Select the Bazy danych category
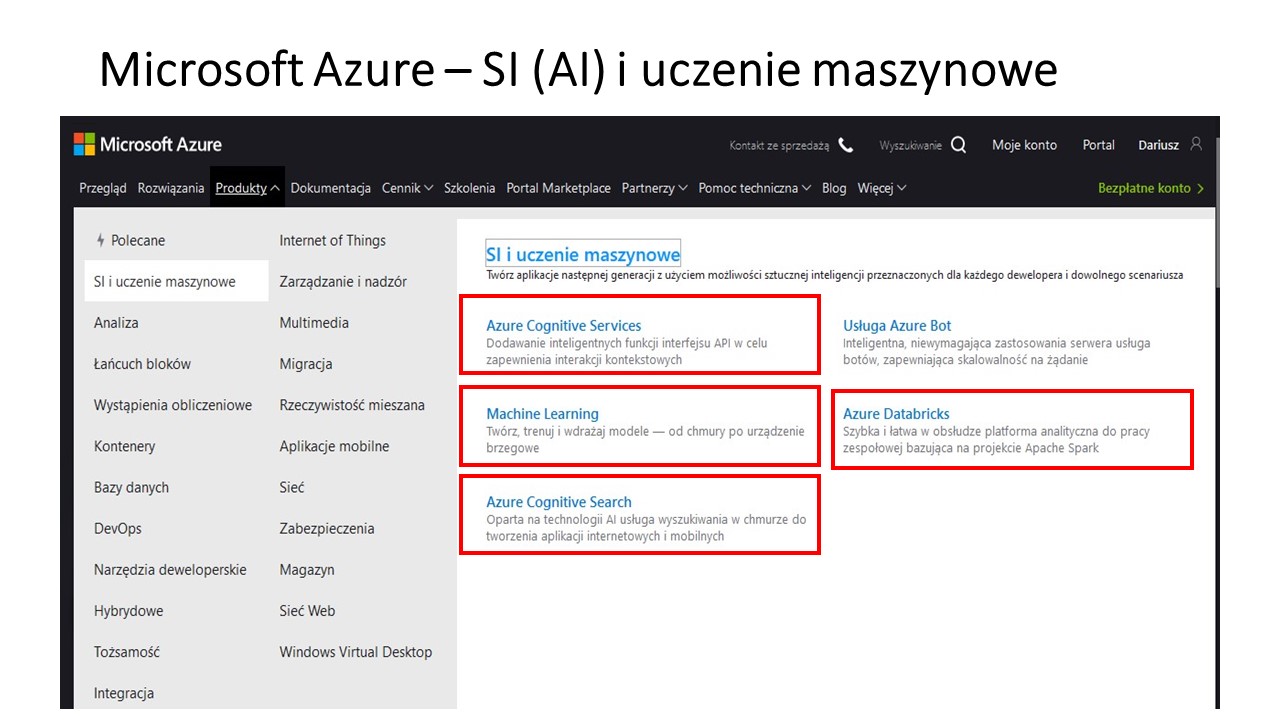The width and height of the screenshot is (1280, 720). [131, 487]
